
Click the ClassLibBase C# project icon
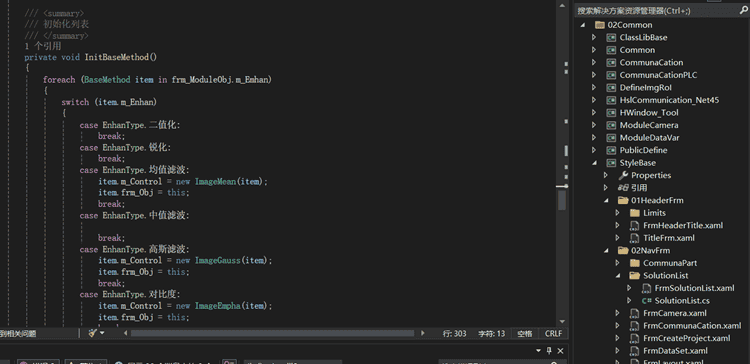tap(611, 37)
